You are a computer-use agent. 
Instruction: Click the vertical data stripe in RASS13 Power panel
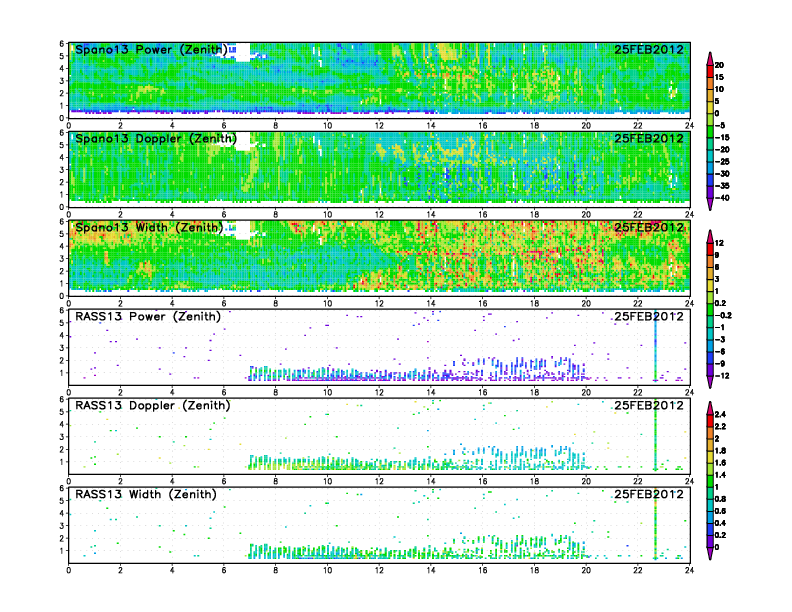coord(655,347)
